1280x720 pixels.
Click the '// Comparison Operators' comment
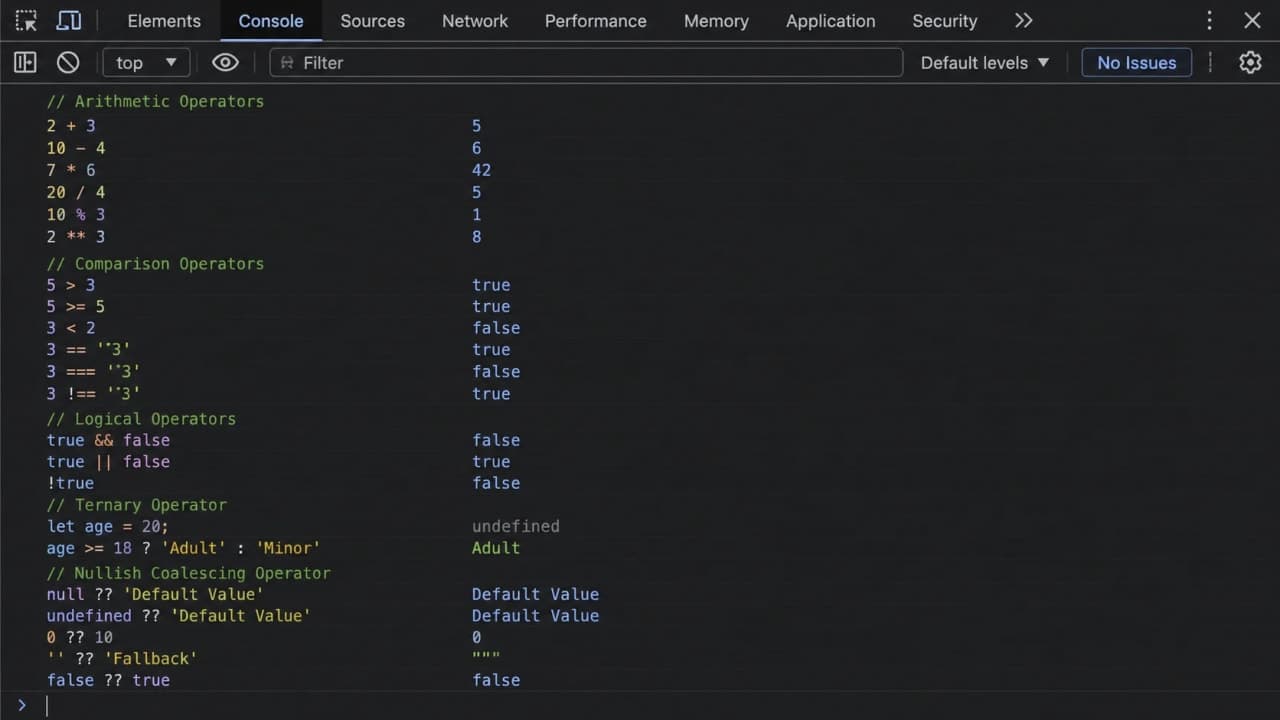coord(155,264)
